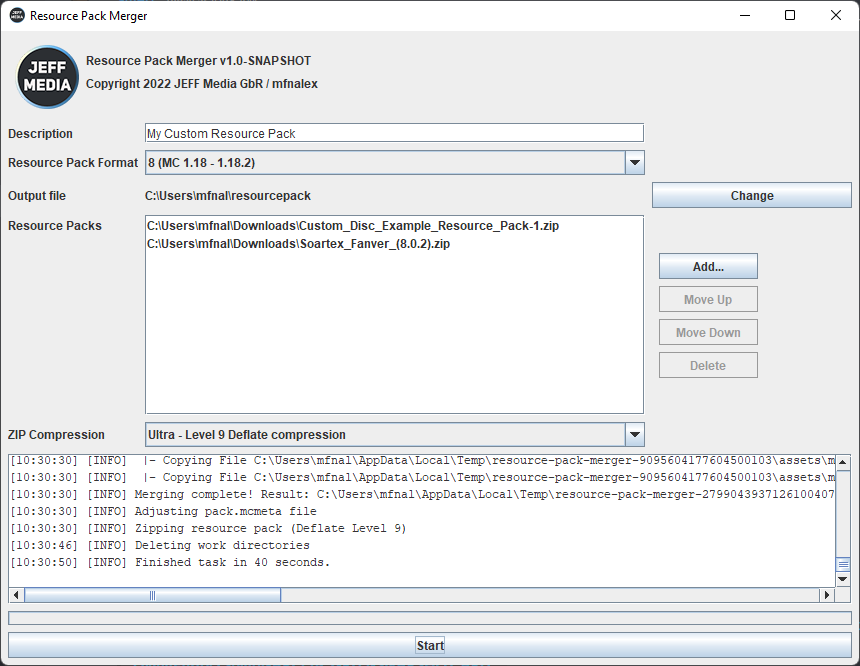
Task: Click the log horizontal scroll-left arrow
Action: 16,595
